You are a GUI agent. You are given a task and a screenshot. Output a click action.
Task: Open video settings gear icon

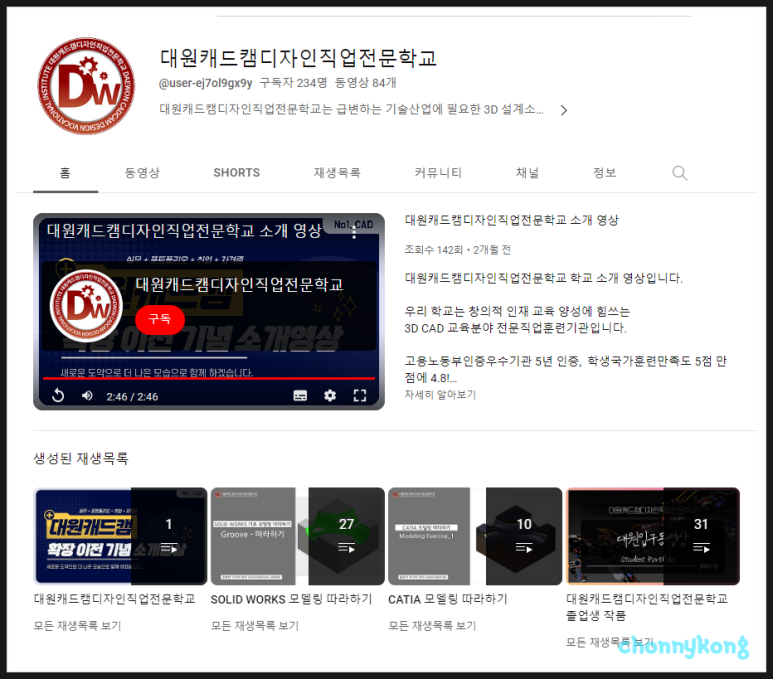330,395
